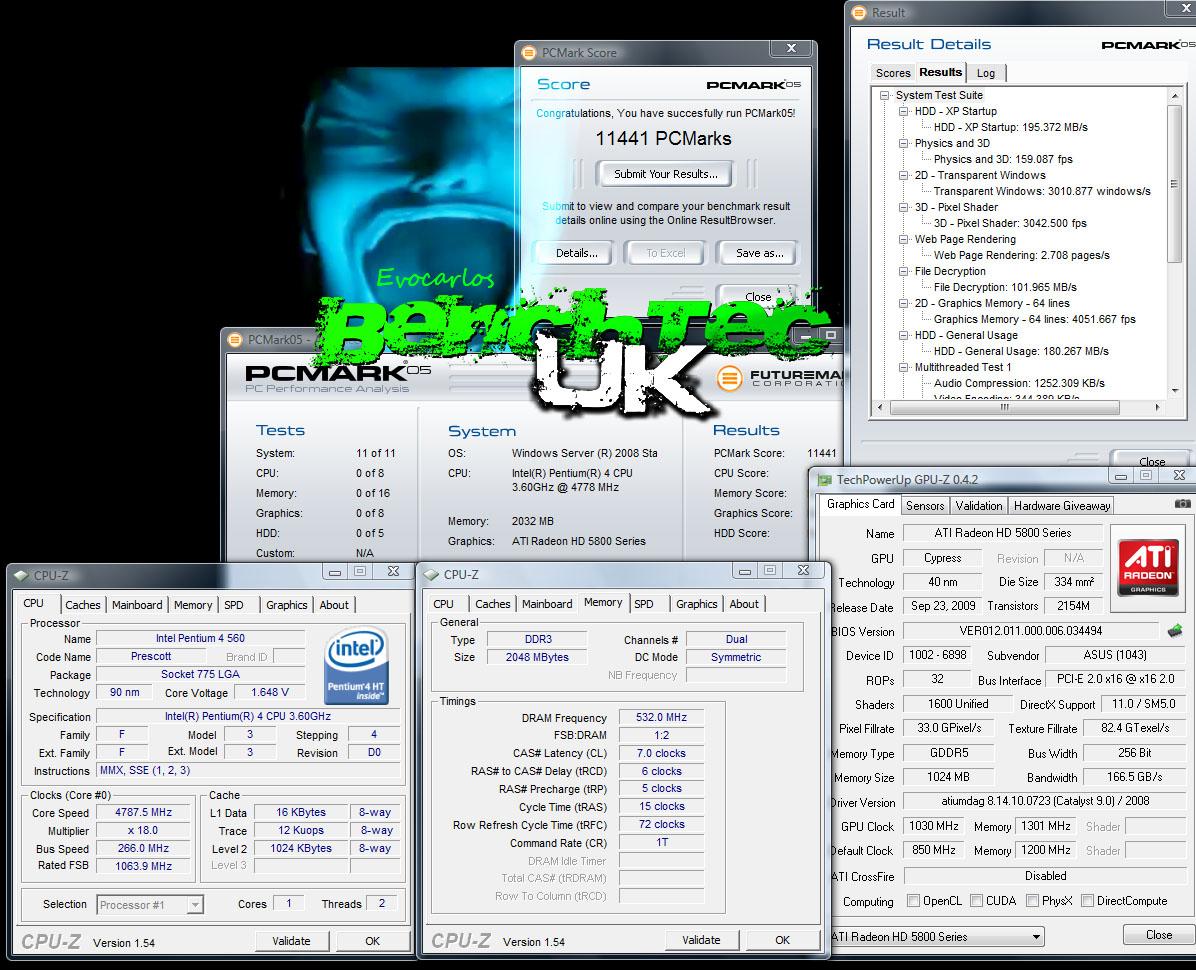This screenshot has width=1196, height=970.
Task: Collapse the HDD - General Usage node
Action: pos(904,336)
